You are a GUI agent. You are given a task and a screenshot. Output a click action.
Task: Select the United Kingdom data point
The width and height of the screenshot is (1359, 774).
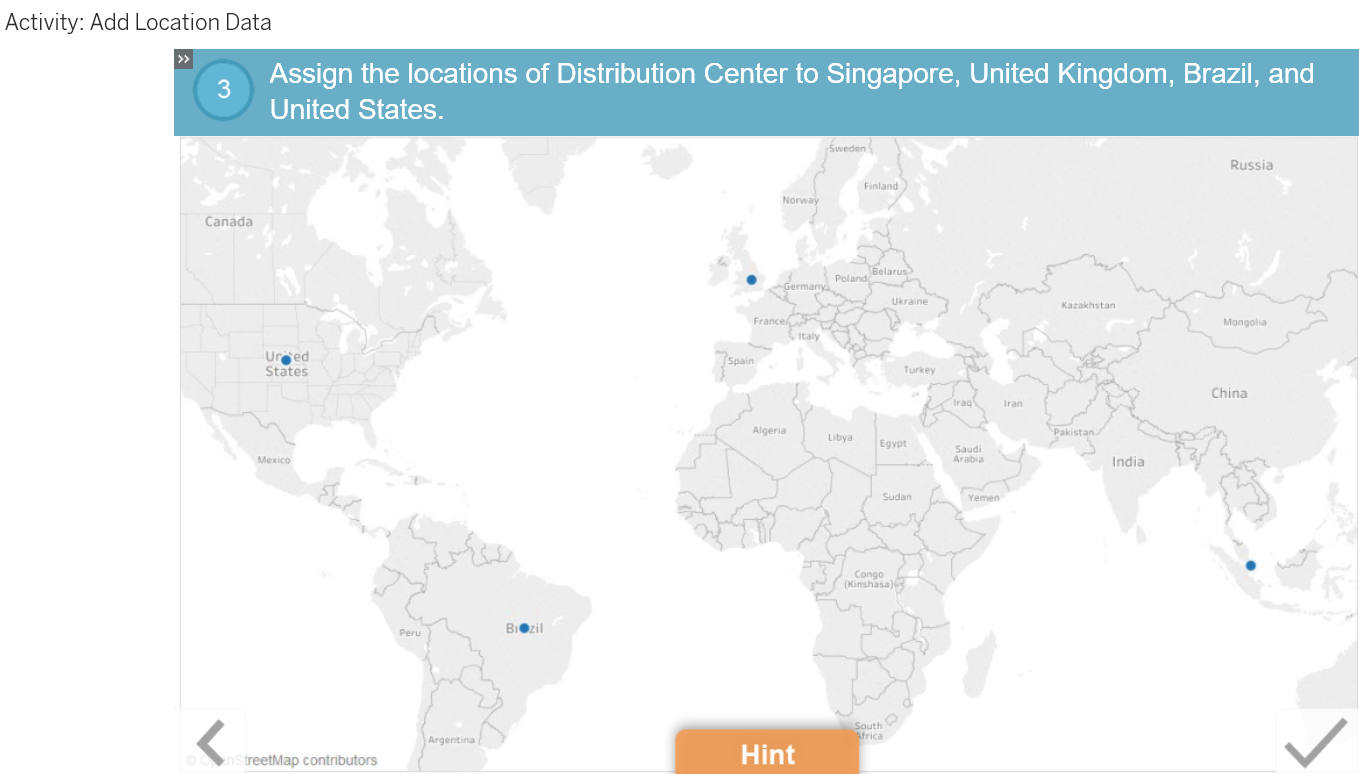click(x=751, y=280)
